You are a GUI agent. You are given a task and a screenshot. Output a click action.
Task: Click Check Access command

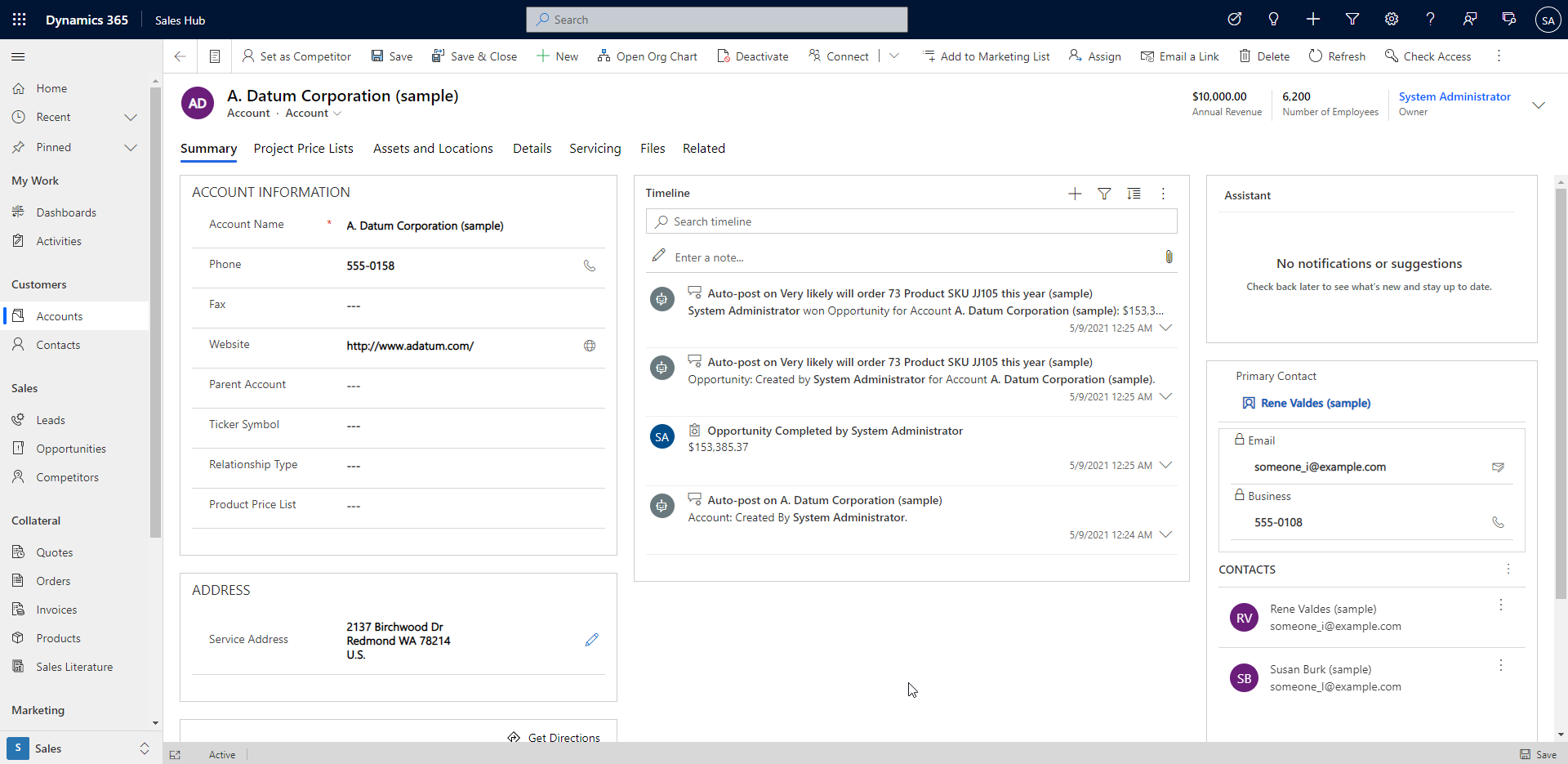tap(1428, 56)
